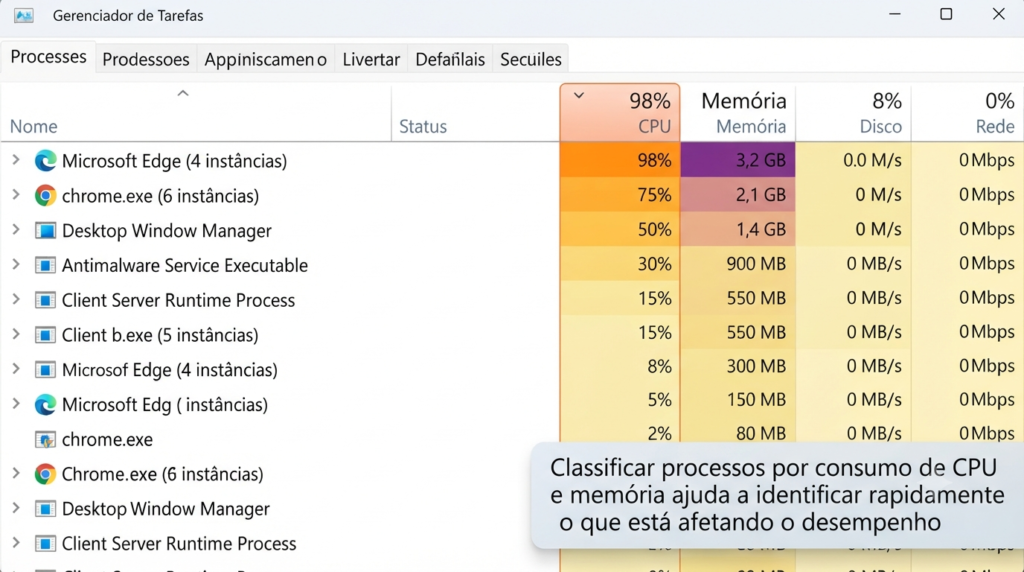Viewport: 1024px width, 572px height.
Task: Select the 1,4 GB memory cell
Action: point(738,229)
